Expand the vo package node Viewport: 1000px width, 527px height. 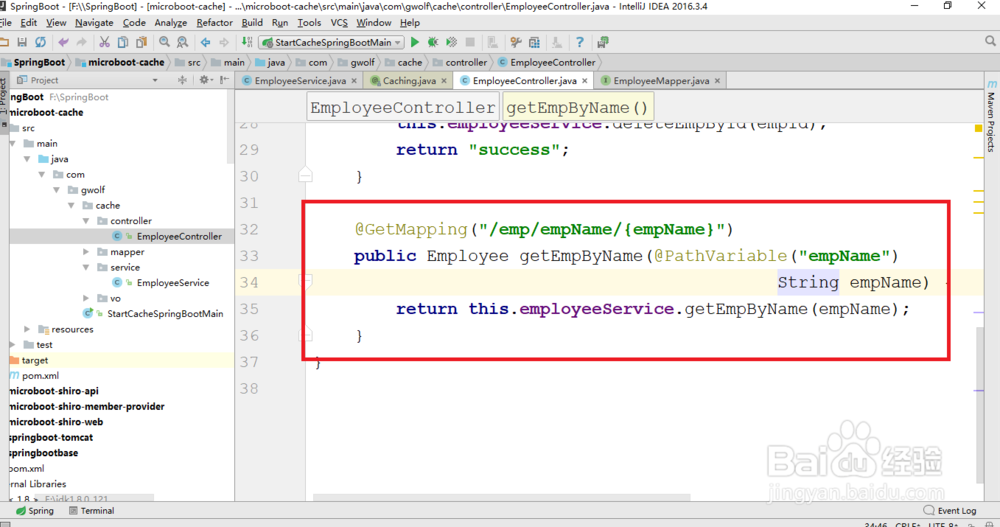click(x=86, y=298)
